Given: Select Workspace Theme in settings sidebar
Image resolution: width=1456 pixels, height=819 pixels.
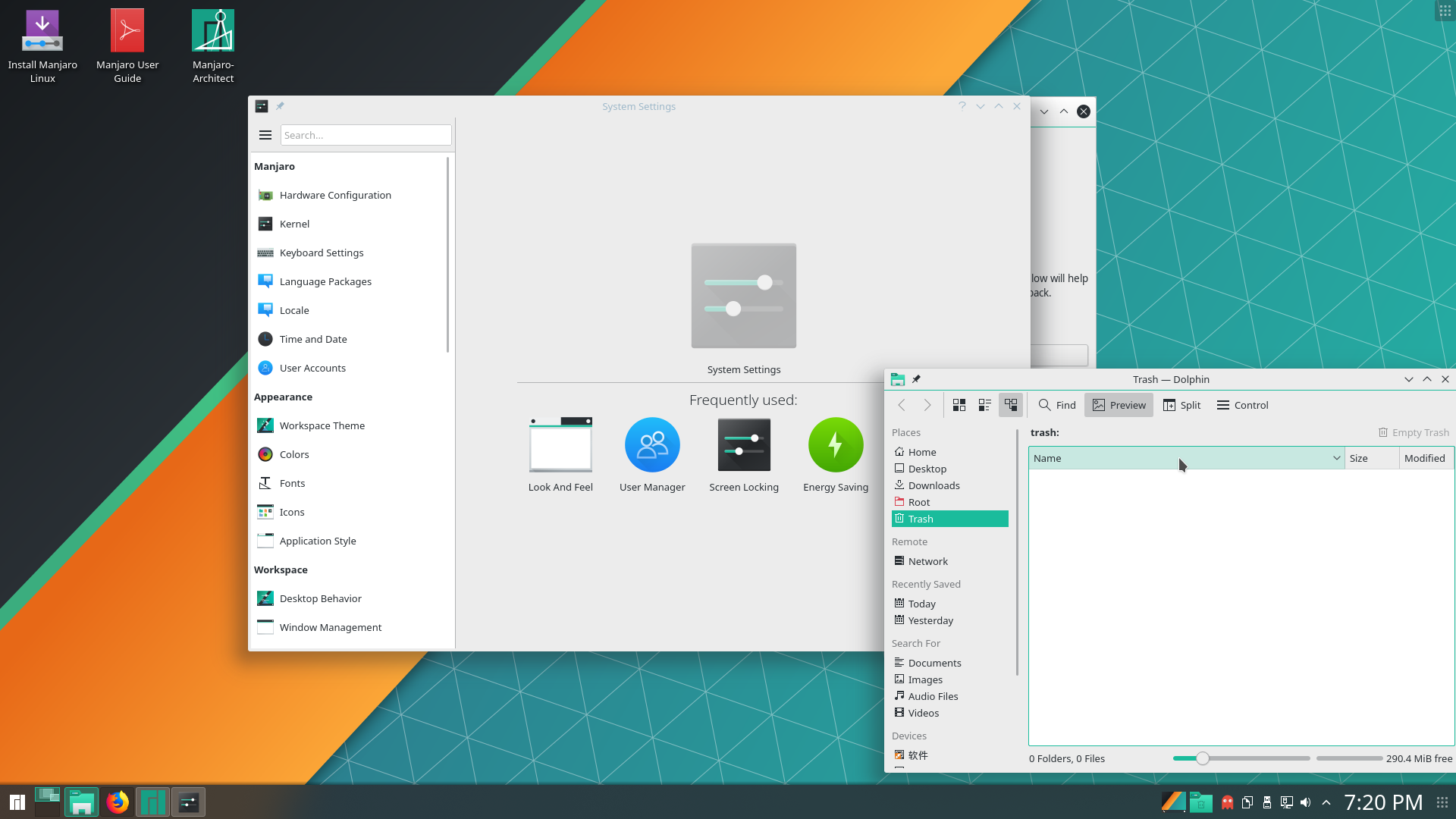Looking at the screenshot, I should (322, 425).
